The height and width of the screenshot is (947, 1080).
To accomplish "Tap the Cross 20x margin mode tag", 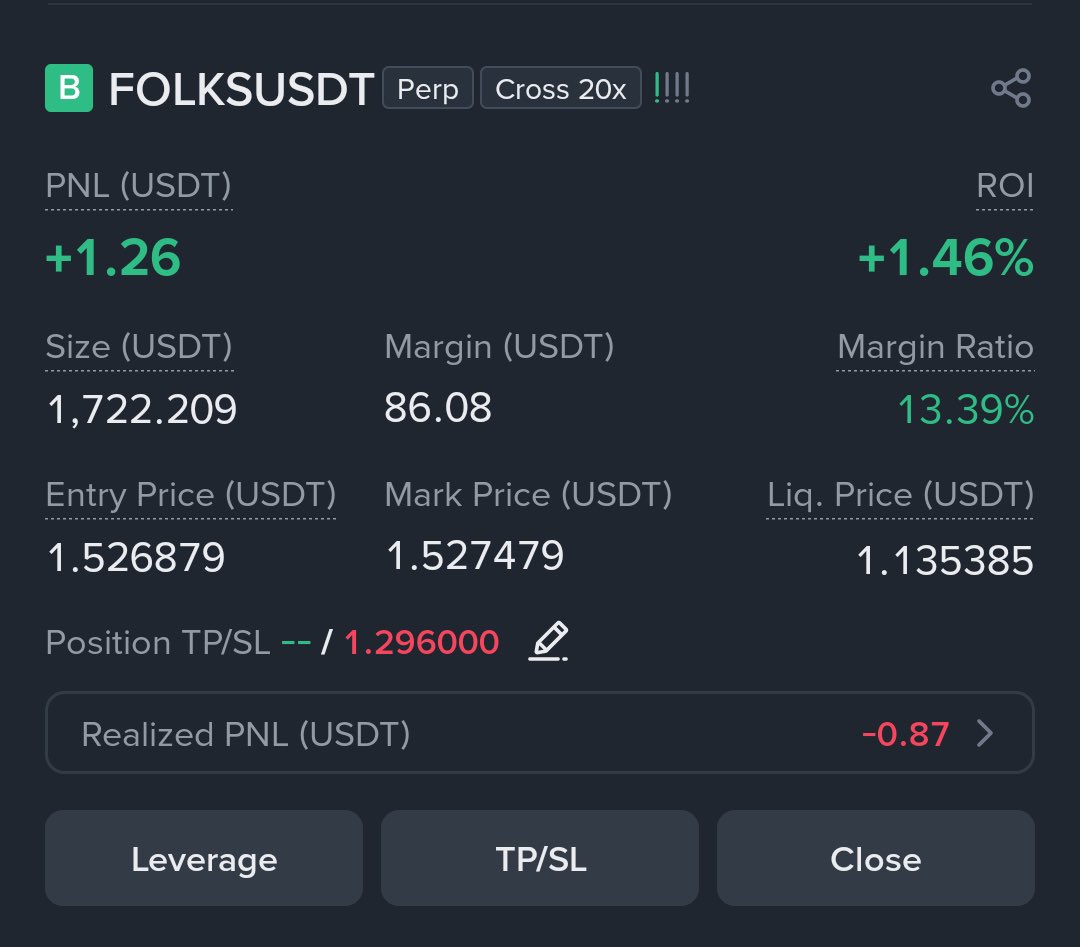I will click(561, 88).
